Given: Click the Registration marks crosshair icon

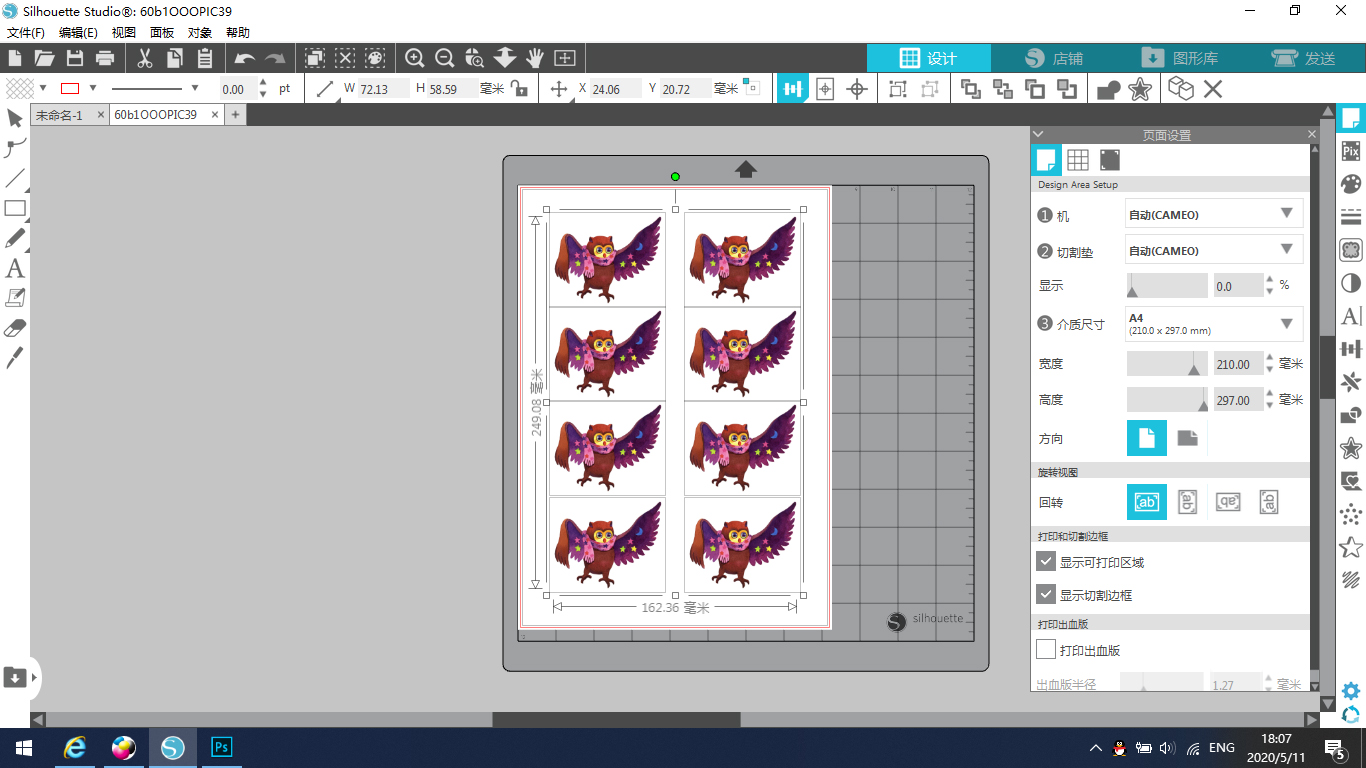Looking at the screenshot, I should (857, 89).
